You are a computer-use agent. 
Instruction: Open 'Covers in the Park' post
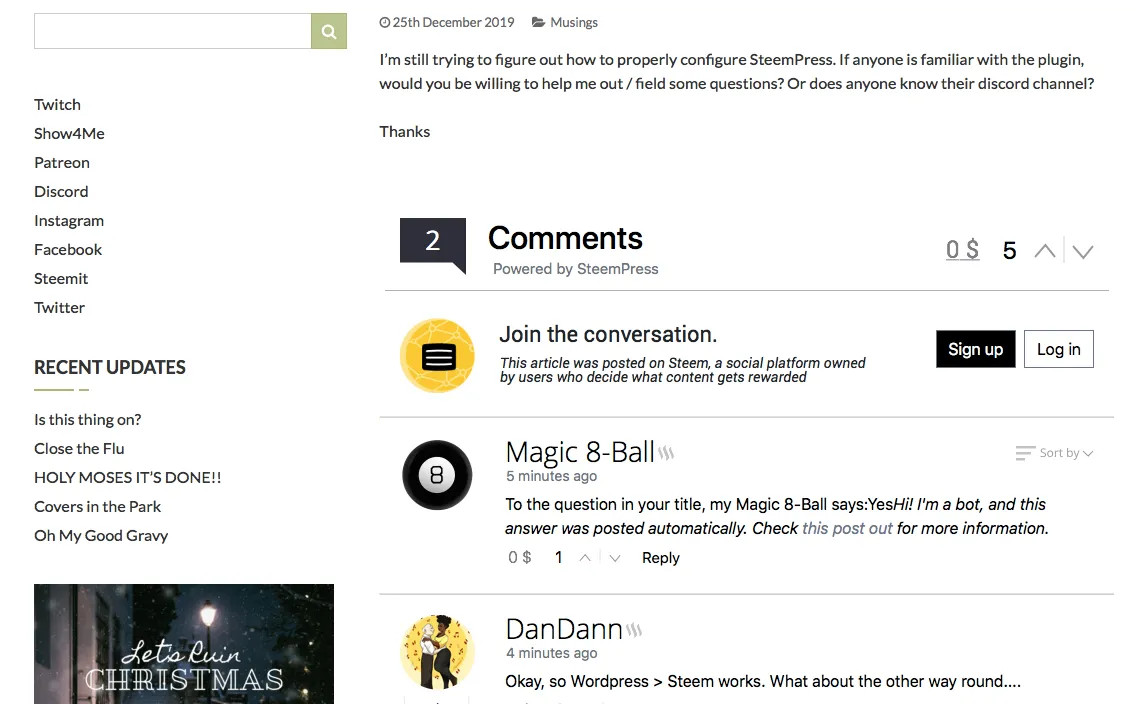click(97, 507)
